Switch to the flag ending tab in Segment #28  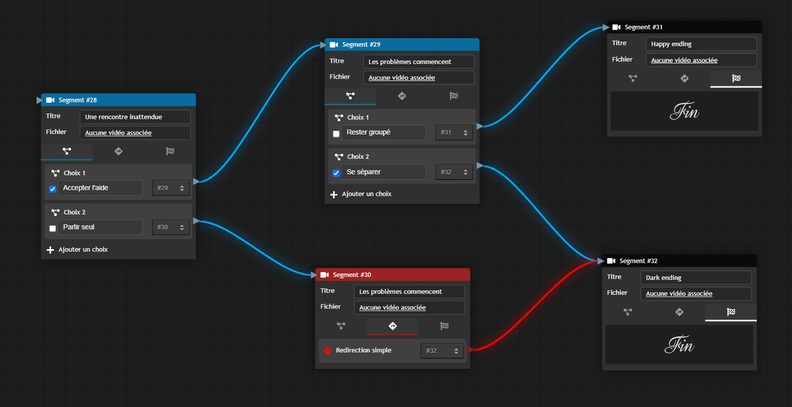167,151
